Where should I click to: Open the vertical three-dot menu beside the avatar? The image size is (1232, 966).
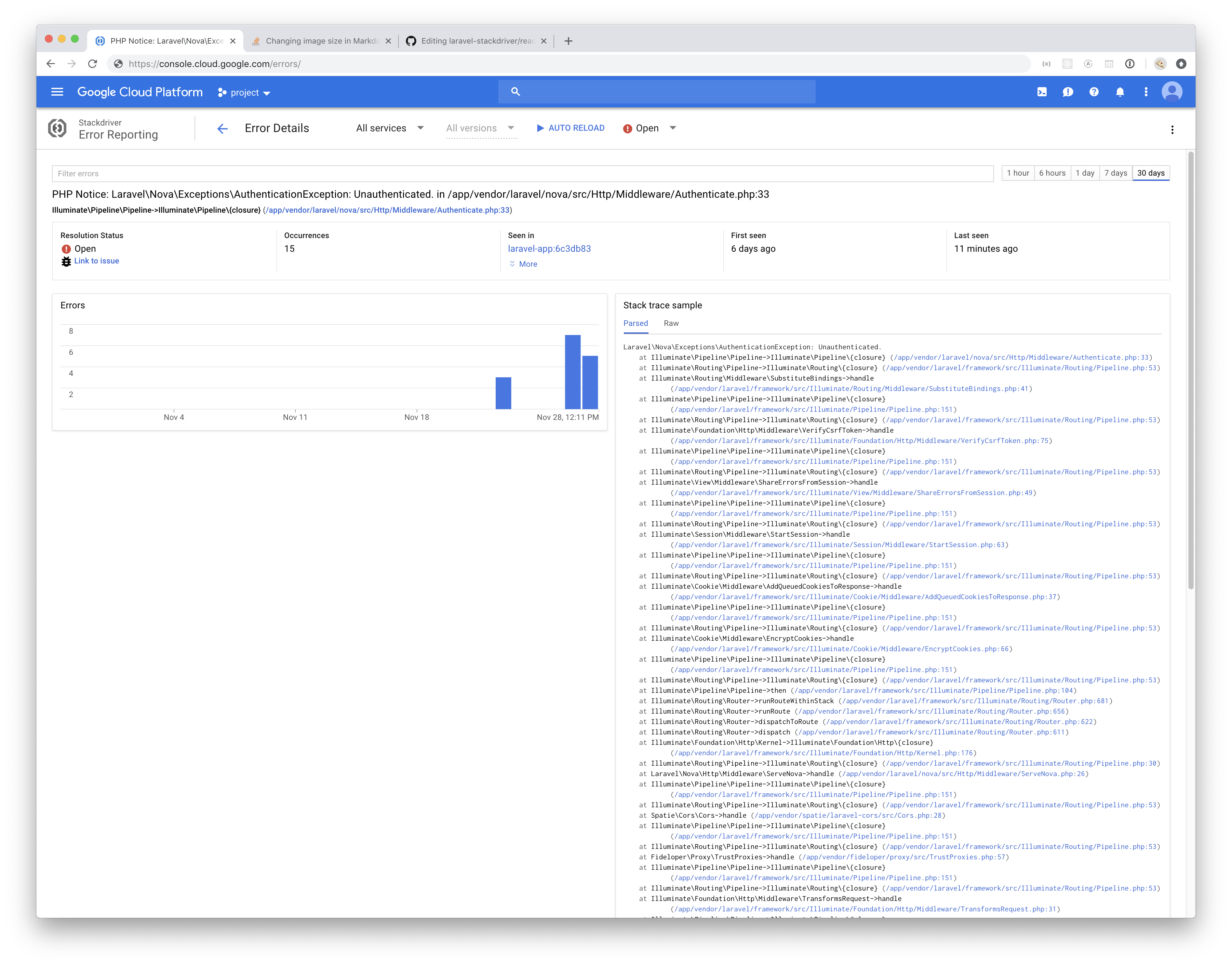click(1145, 92)
